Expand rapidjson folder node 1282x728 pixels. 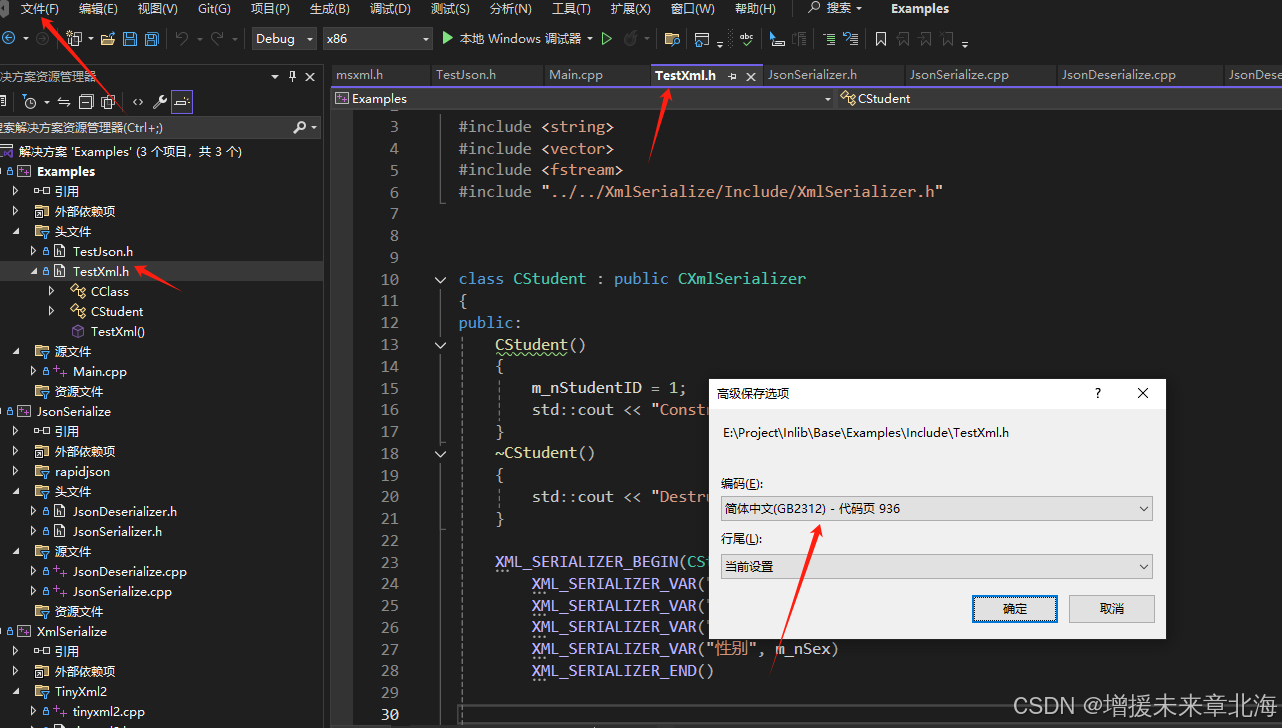click(x=16, y=471)
